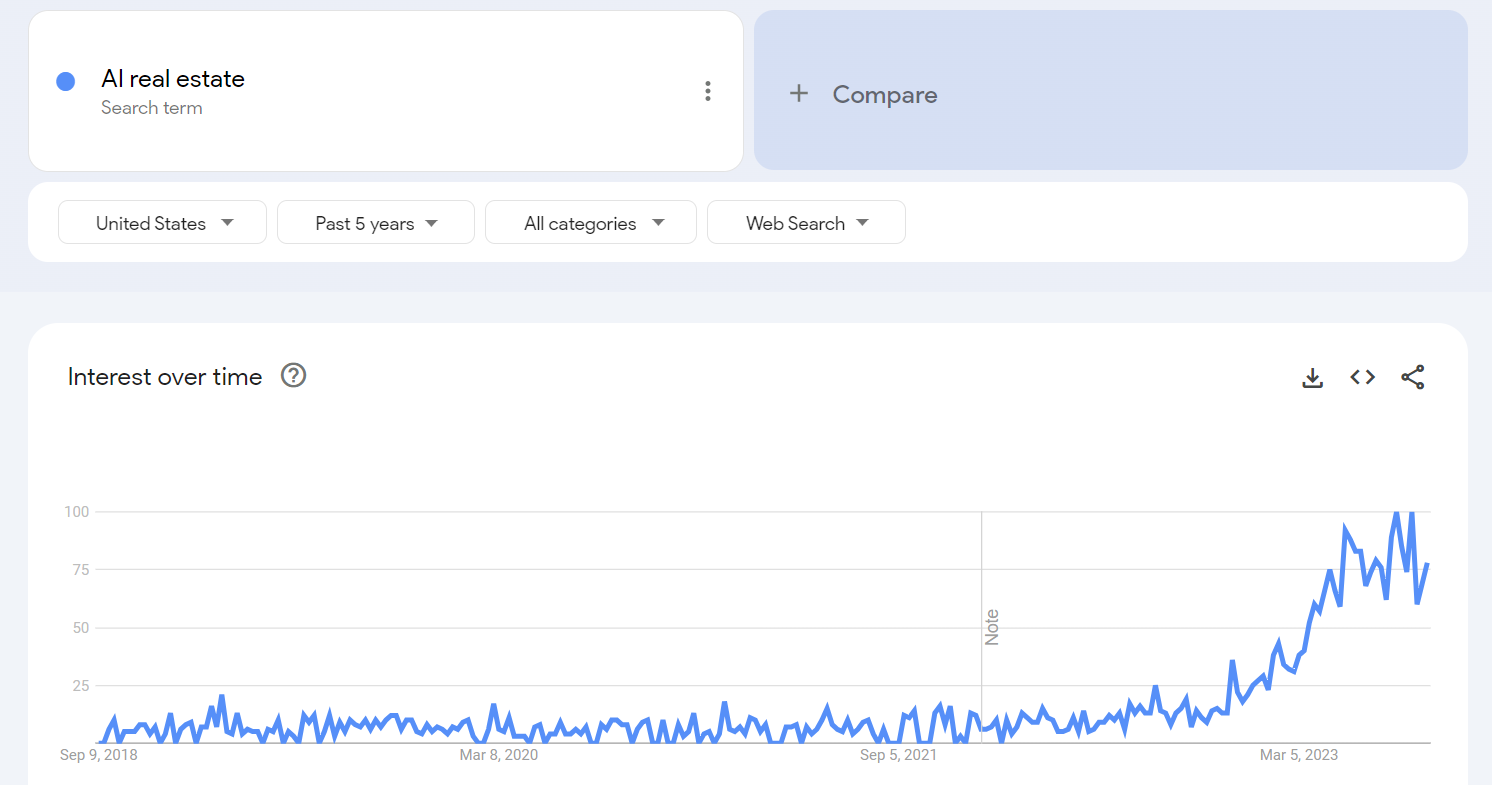Screen dimensions: 1492x785
Task: Open the Web Search type dropdown
Action: coord(806,223)
